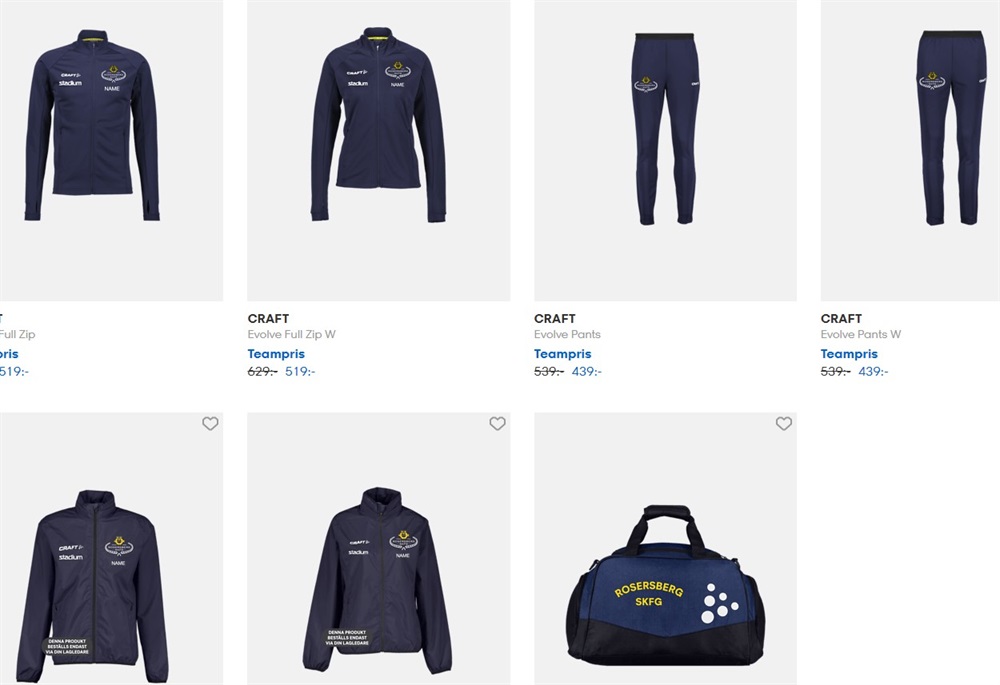Screen dimensions: 1000x685
Task: Open the Evolve Pants product image
Action: 665,150
